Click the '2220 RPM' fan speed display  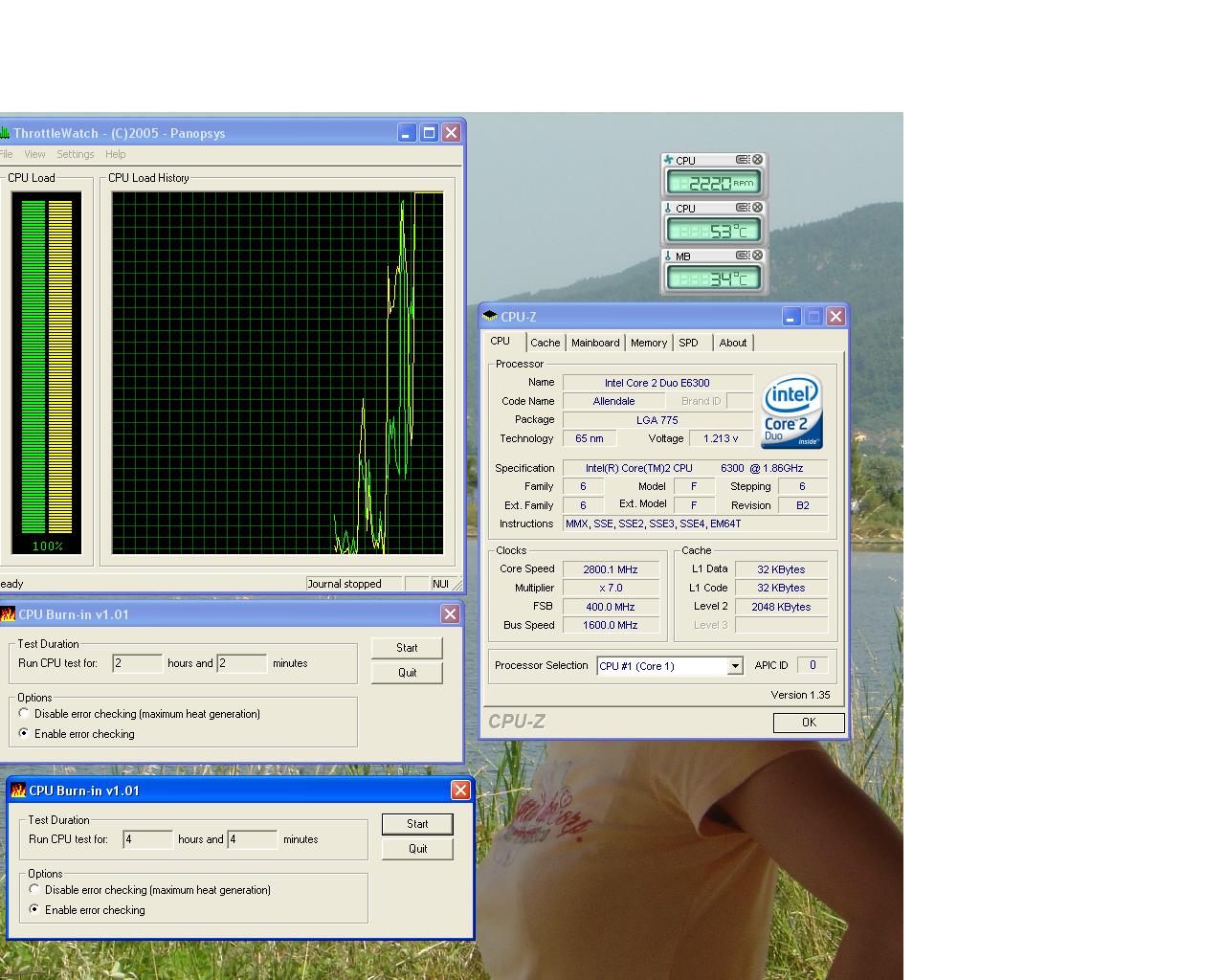pos(714,182)
